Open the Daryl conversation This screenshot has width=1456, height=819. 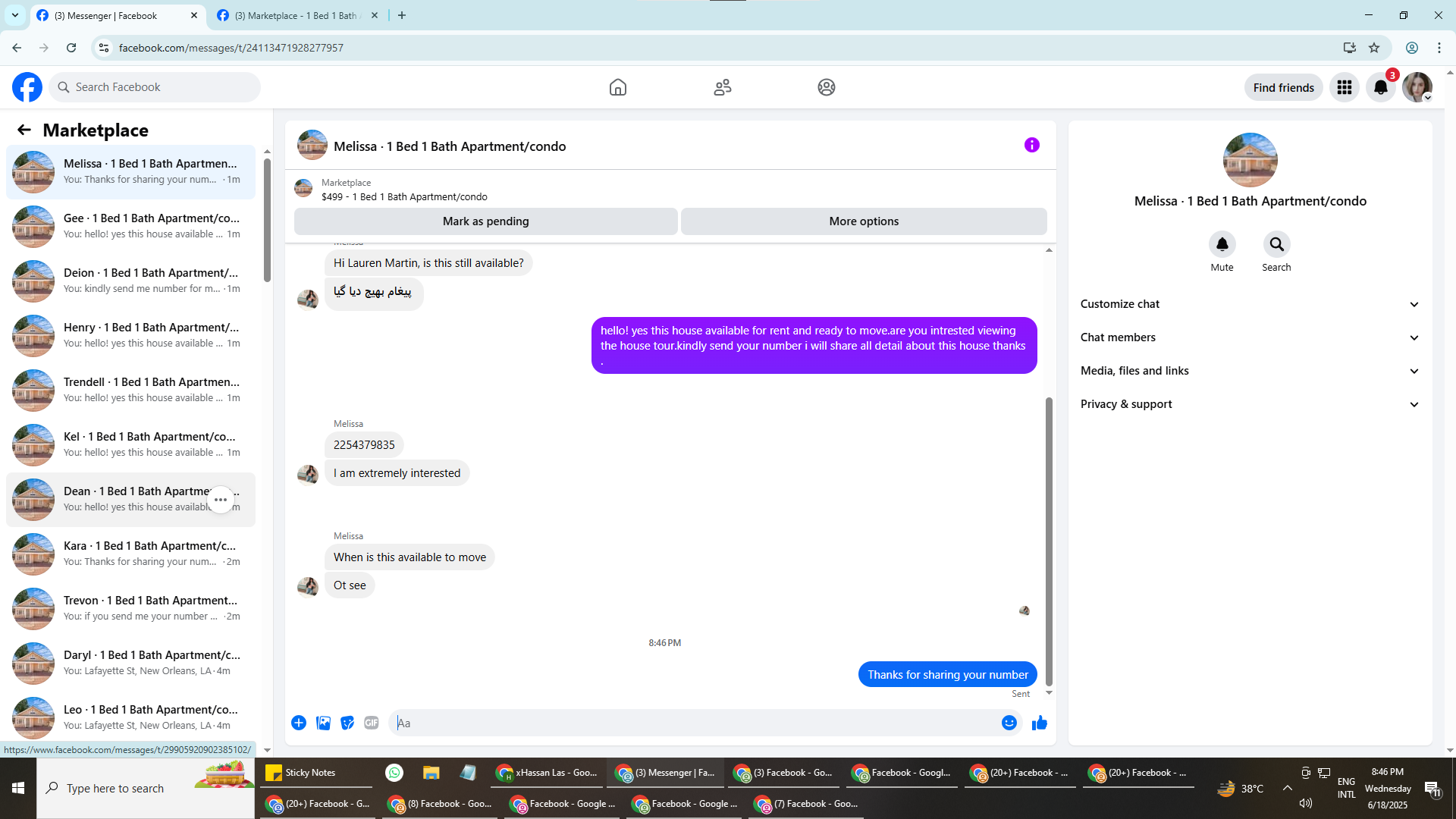(130, 664)
